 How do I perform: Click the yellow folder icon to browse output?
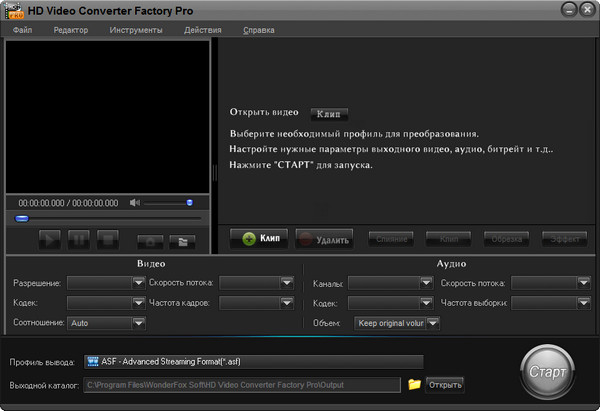coord(414,384)
